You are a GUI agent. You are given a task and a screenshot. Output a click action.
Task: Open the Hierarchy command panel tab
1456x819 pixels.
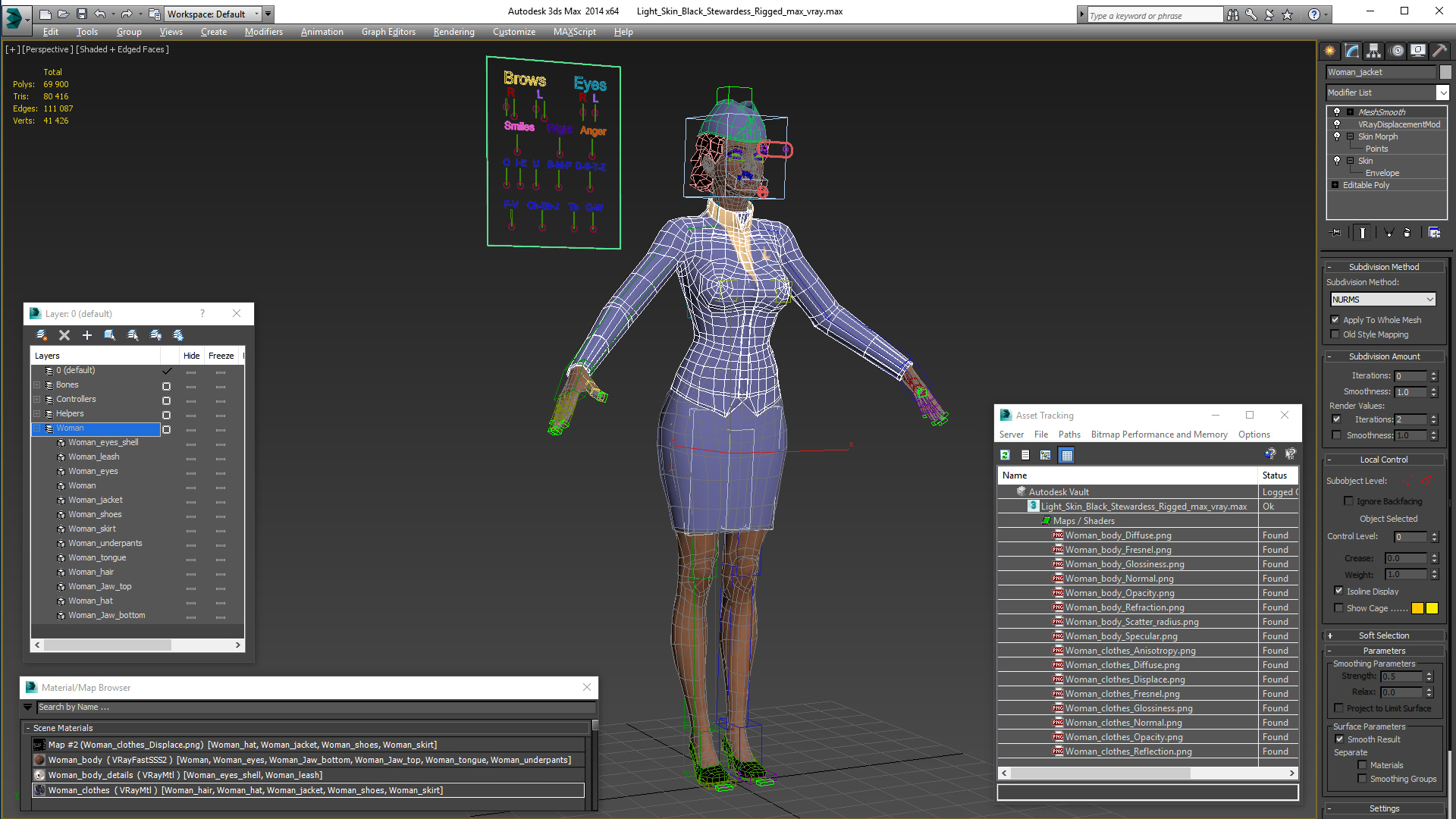(1373, 51)
